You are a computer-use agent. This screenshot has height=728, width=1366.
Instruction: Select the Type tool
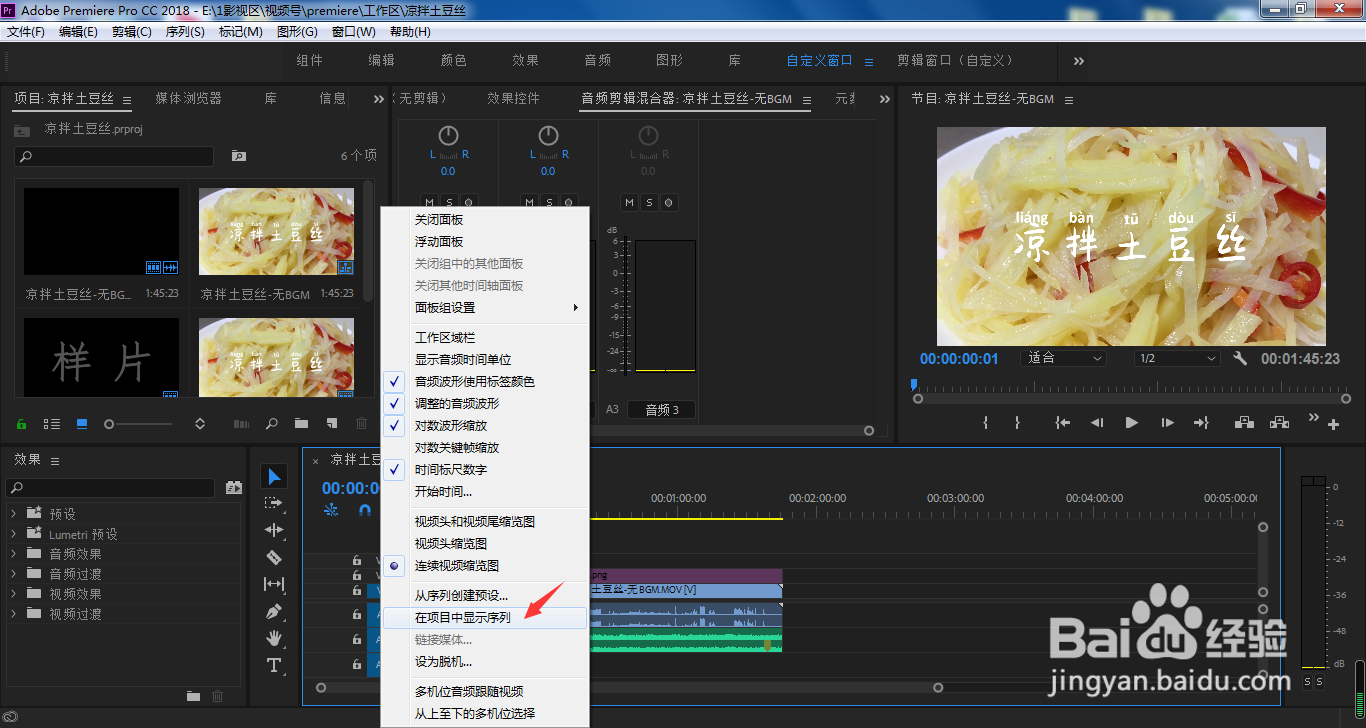274,665
